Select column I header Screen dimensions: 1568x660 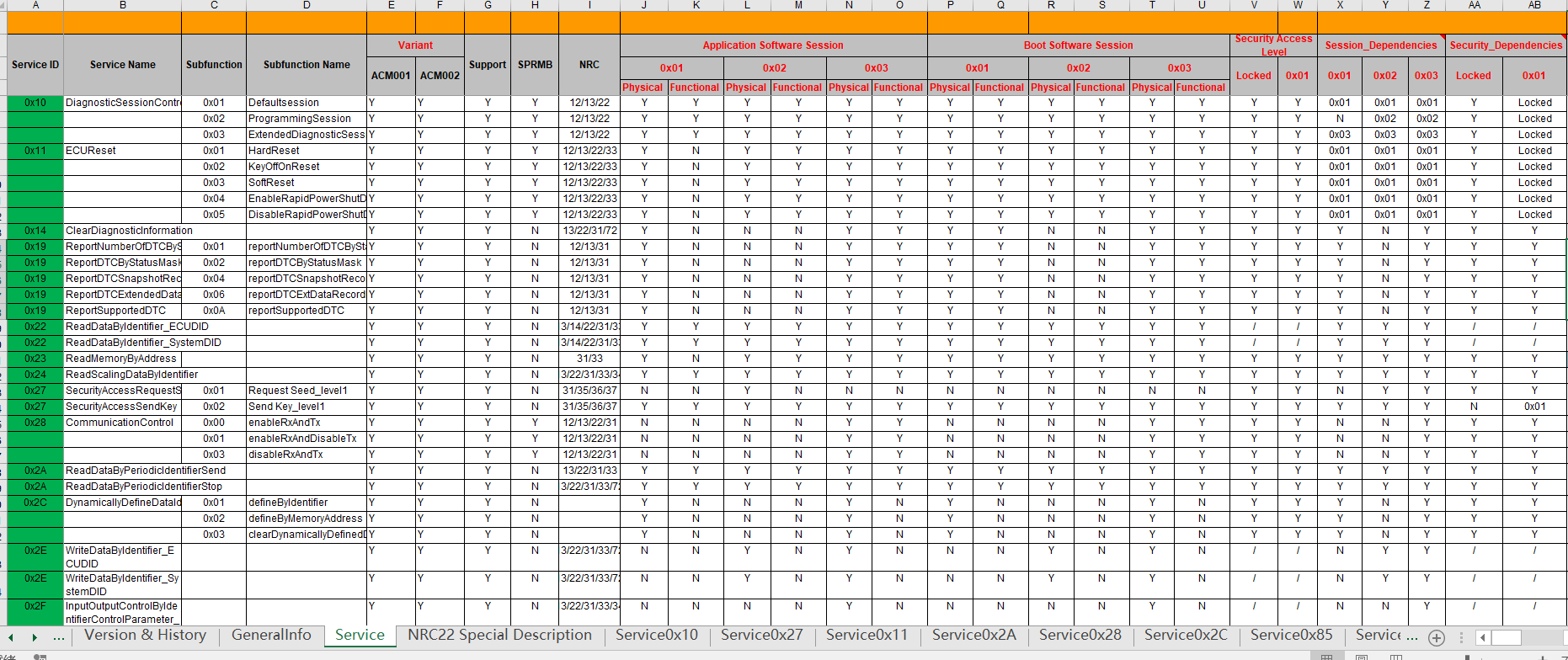point(589,5)
